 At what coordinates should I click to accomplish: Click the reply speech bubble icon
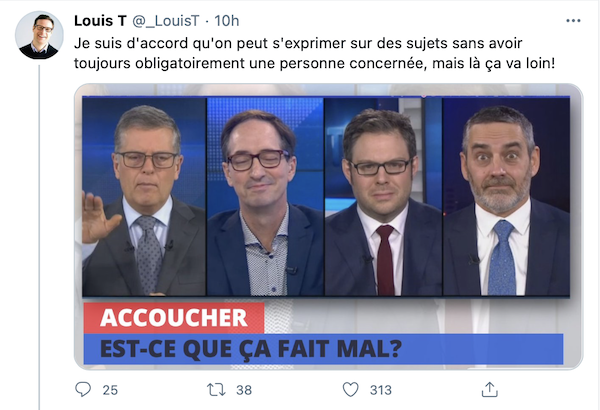(83, 389)
